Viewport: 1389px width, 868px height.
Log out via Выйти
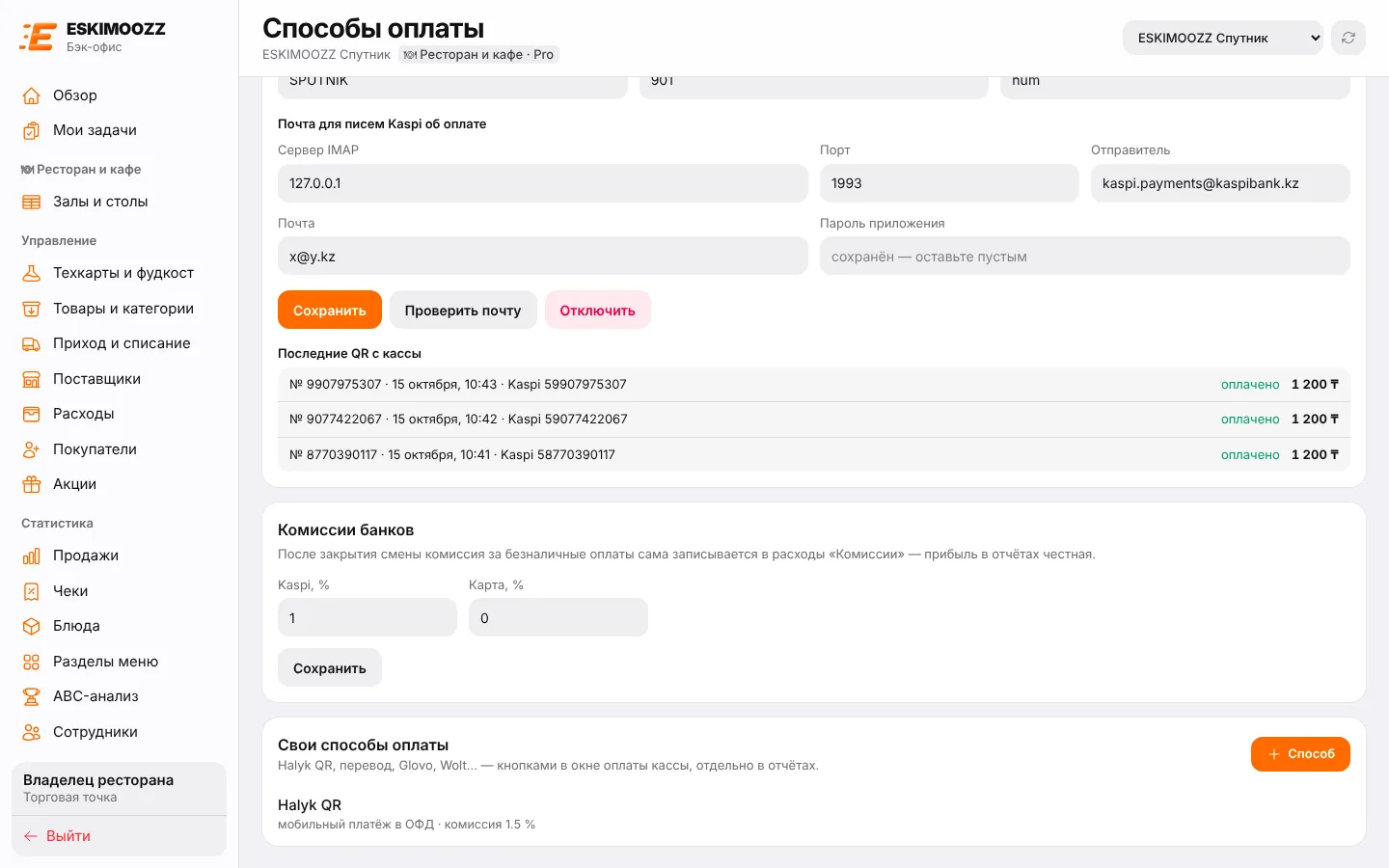point(119,836)
